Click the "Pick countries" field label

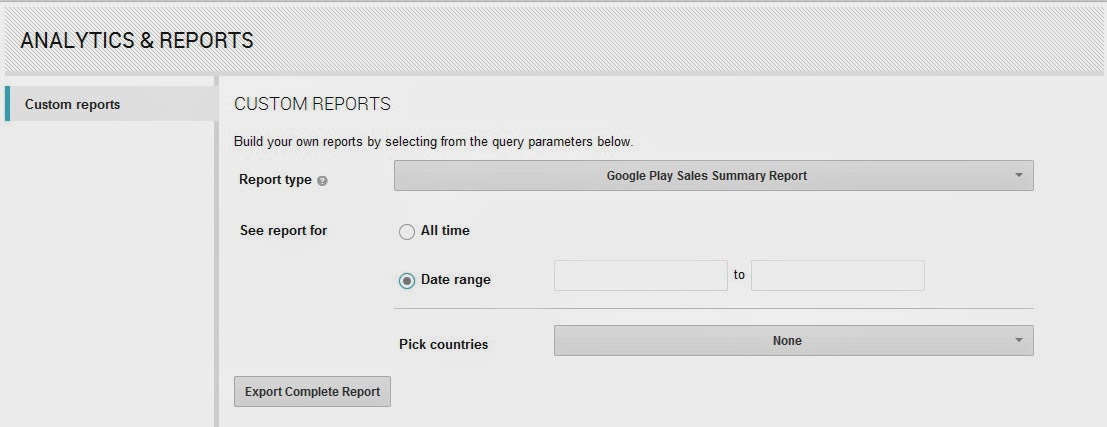pos(443,344)
